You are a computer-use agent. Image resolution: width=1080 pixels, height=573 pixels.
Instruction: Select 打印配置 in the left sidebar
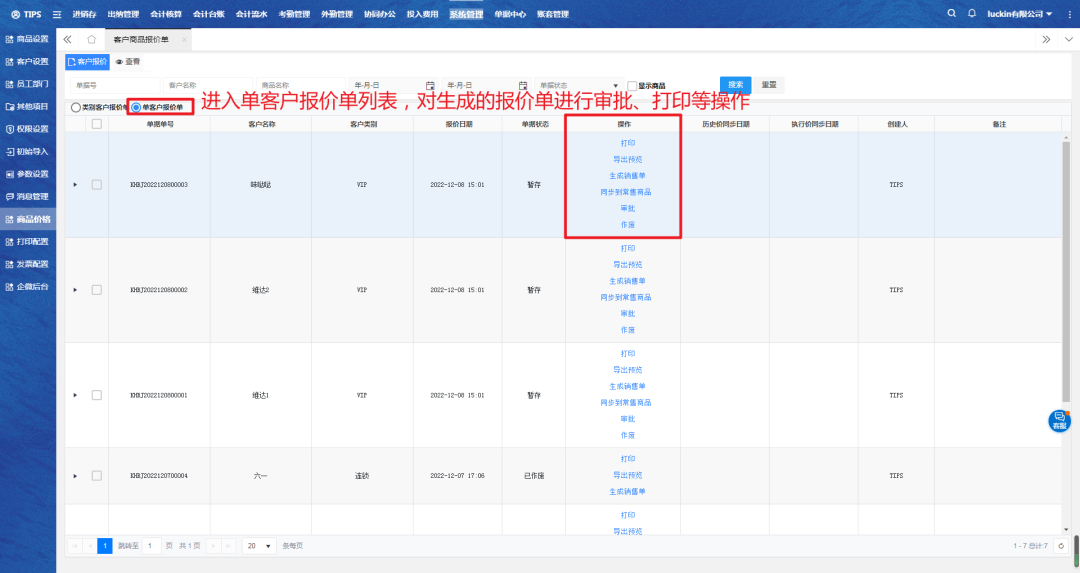point(28,241)
